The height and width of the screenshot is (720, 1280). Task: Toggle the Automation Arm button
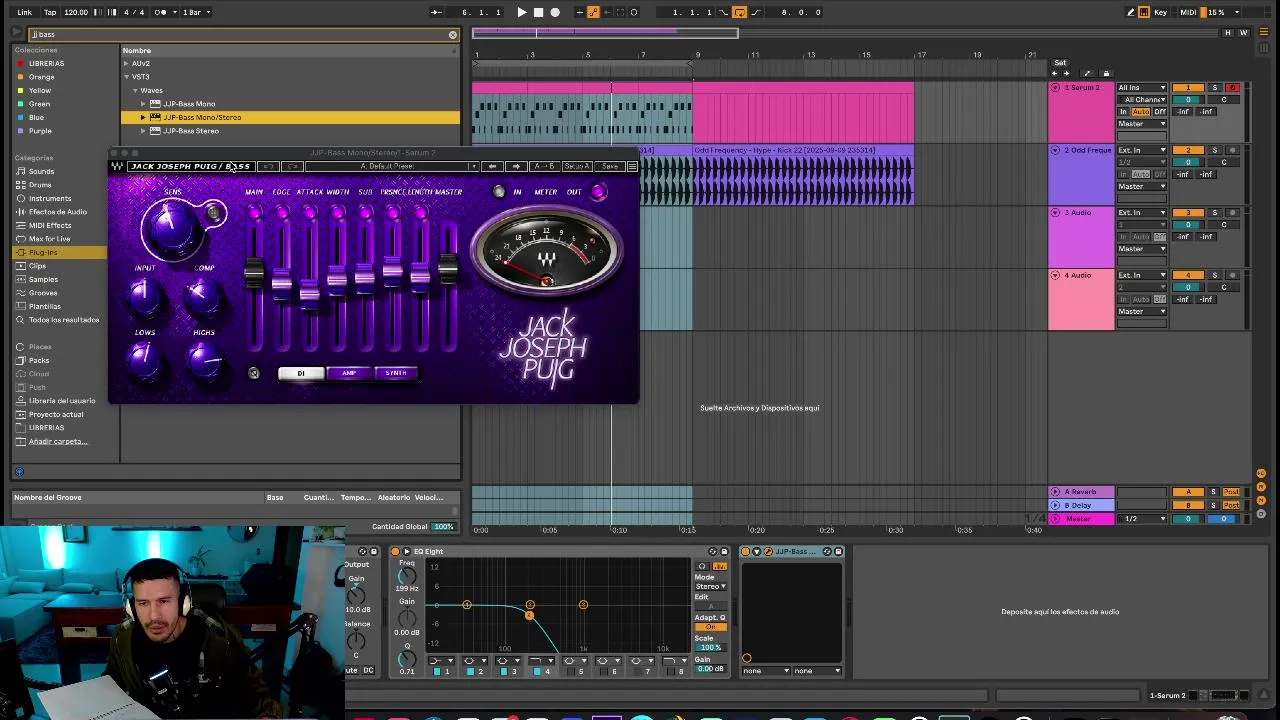click(593, 12)
